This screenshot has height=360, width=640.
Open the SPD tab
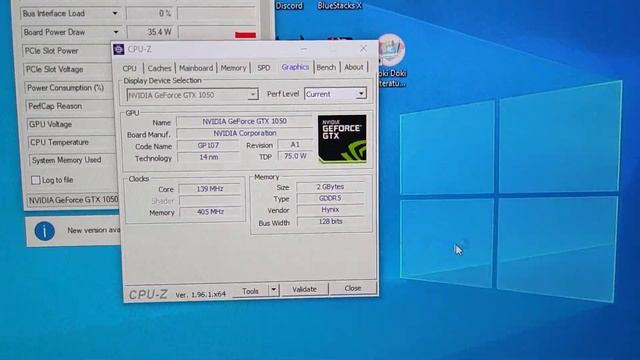264,68
